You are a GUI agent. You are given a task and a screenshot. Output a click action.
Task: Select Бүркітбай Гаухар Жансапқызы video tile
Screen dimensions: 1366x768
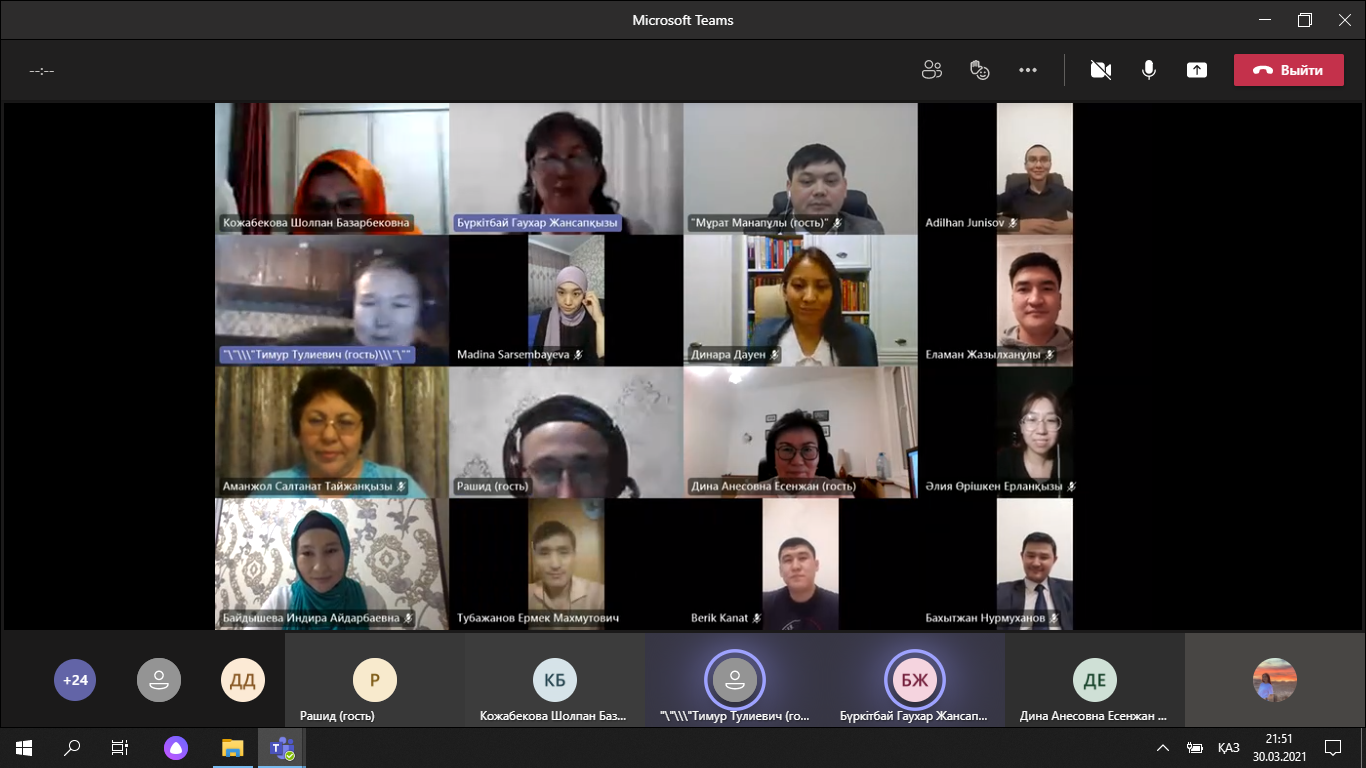[566, 168]
